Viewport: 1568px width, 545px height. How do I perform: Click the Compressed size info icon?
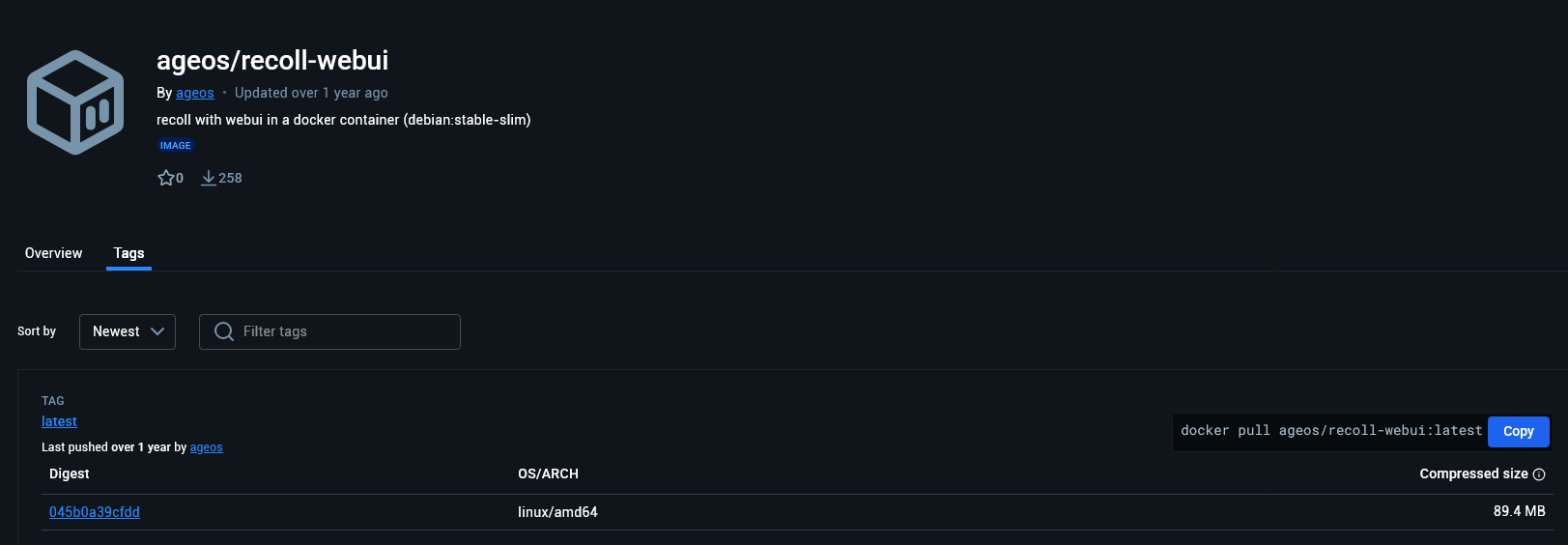pos(1539,474)
